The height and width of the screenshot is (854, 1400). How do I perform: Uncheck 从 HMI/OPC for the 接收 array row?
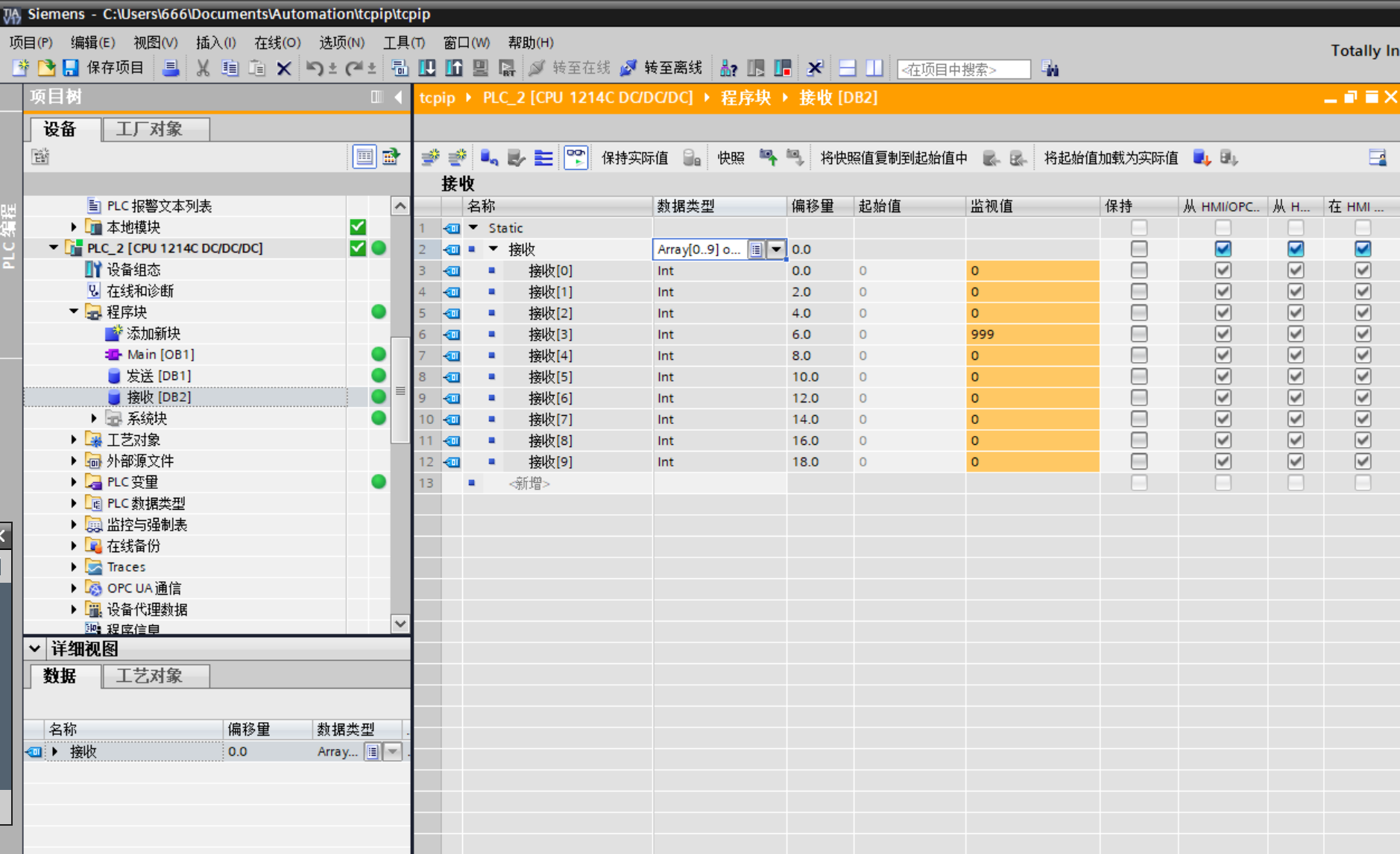pos(1223,249)
